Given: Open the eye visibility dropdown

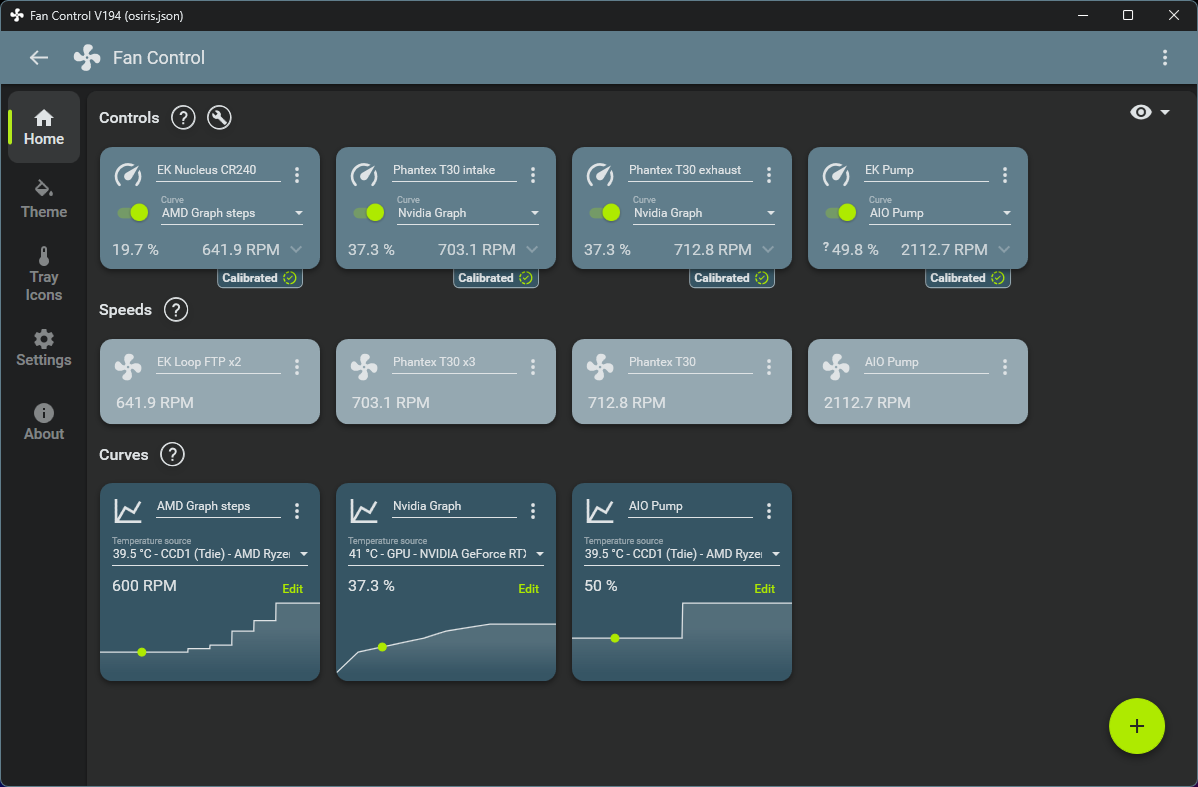Looking at the screenshot, I should click(1149, 113).
